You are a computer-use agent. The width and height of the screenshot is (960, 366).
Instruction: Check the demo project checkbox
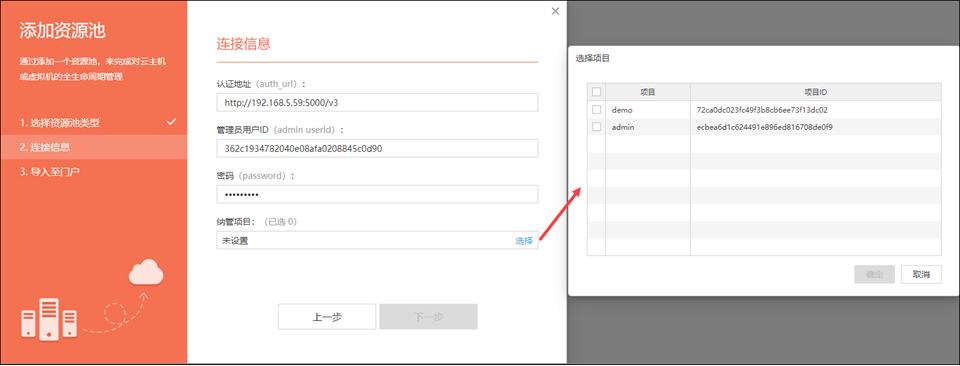596,110
